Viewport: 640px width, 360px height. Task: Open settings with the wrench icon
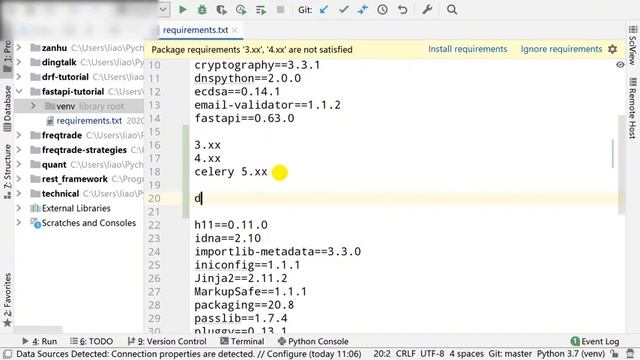click(x=427, y=9)
